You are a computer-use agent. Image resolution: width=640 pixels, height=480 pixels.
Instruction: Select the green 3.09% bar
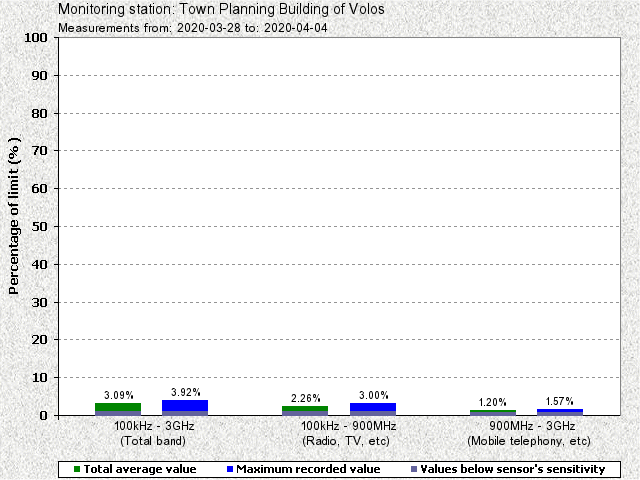[118, 409]
